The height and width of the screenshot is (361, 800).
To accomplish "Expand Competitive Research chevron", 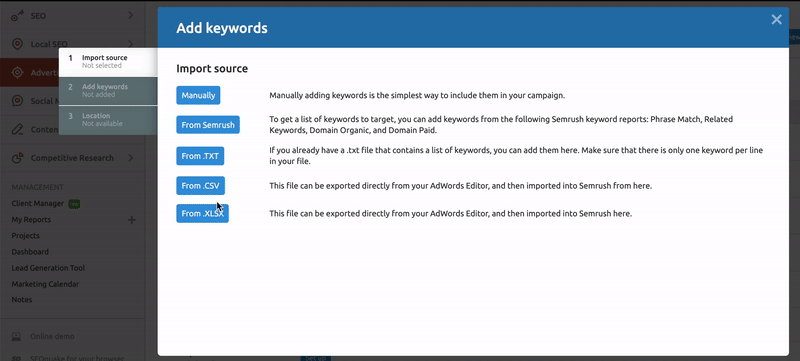I will point(131,158).
